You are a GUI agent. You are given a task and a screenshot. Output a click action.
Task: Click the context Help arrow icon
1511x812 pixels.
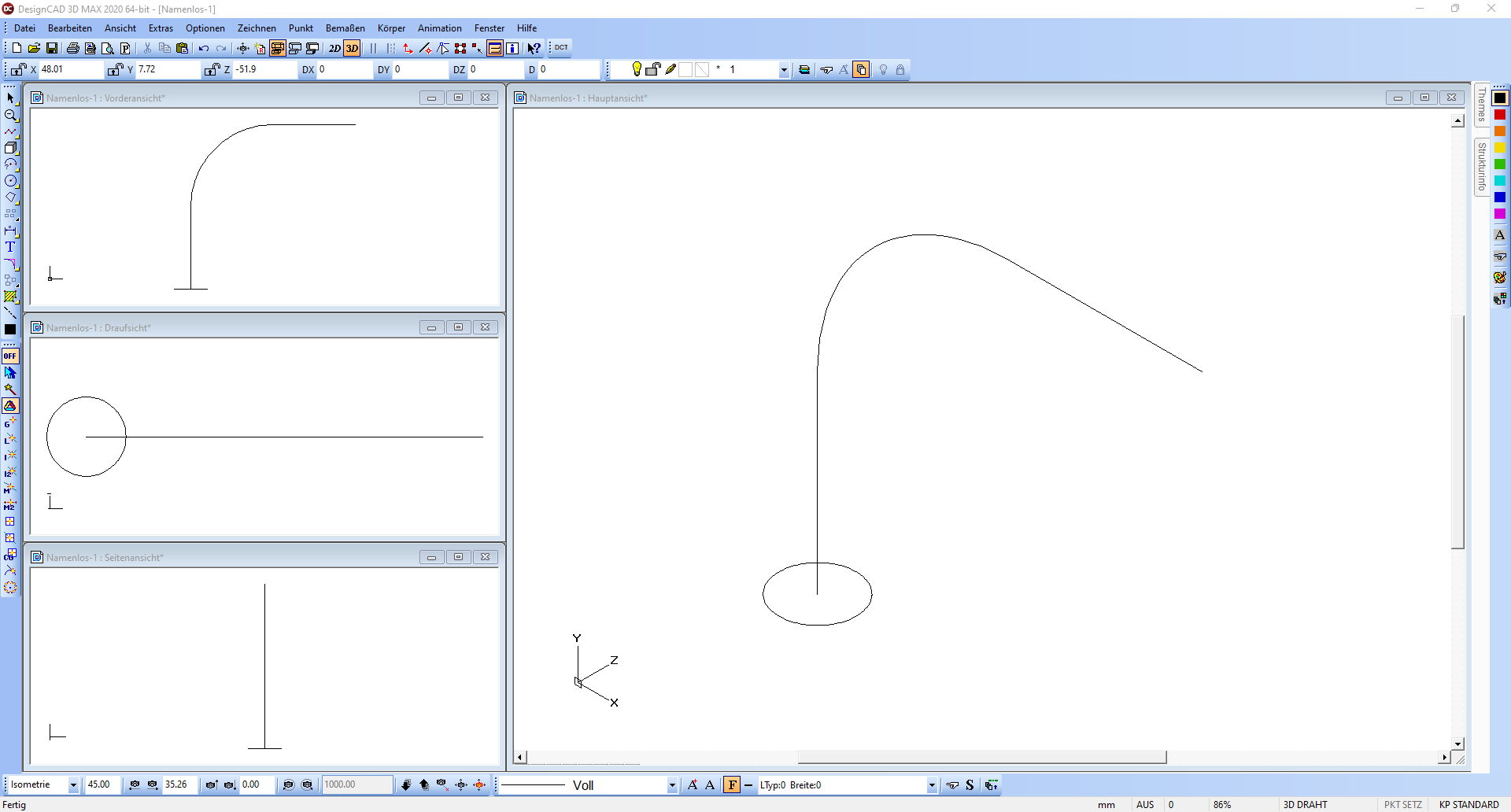tap(534, 48)
